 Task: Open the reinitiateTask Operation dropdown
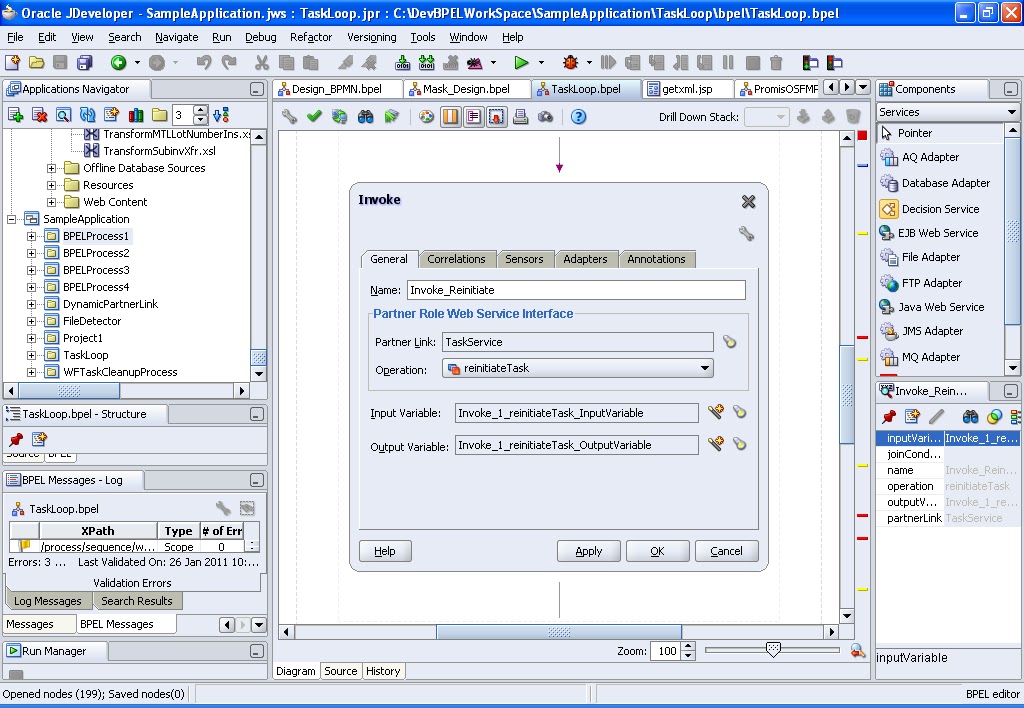707,368
